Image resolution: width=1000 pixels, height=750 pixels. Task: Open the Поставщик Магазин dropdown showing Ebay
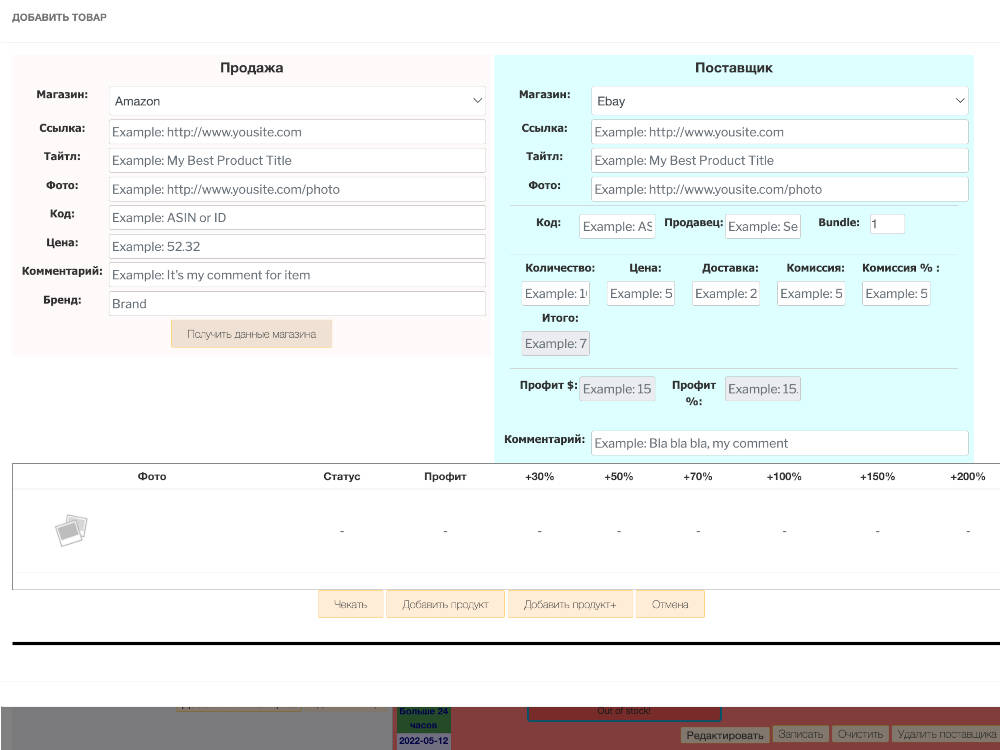[x=779, y=101]
